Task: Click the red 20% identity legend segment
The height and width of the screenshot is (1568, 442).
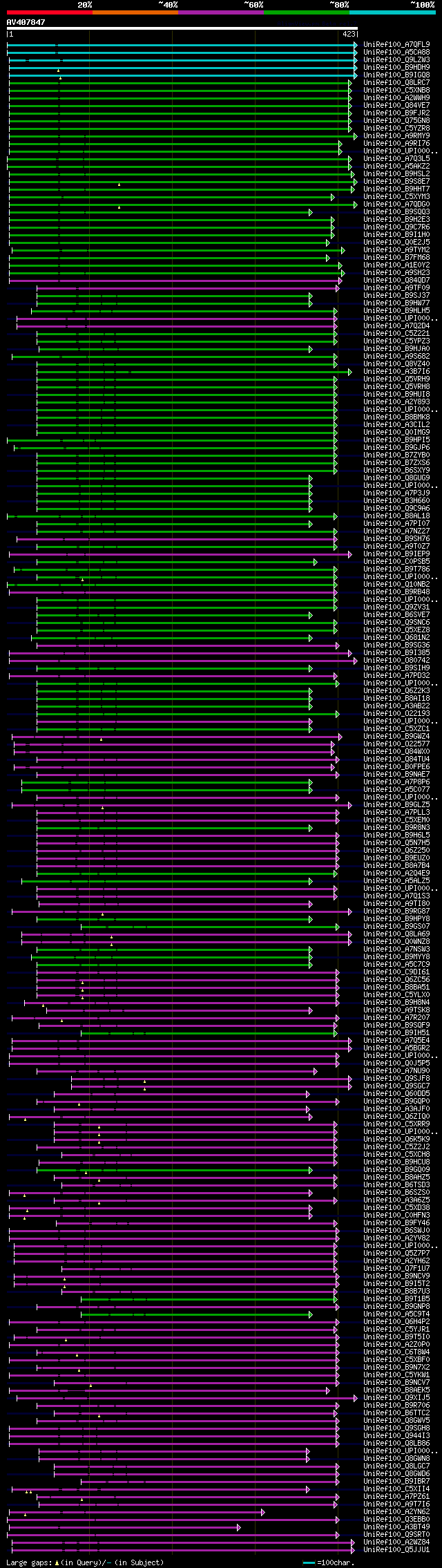Action: coord(49,12)
